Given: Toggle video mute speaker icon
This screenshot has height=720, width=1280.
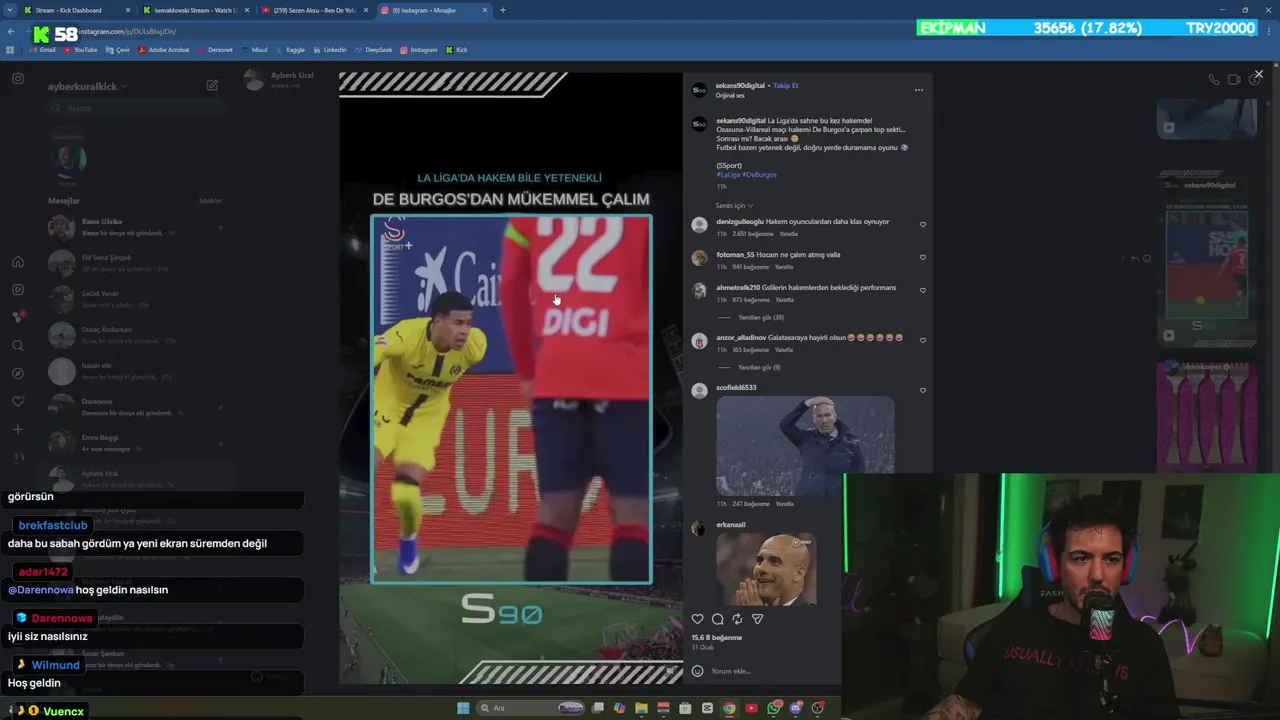Looking at the screenshot, I should pos(669,671).
